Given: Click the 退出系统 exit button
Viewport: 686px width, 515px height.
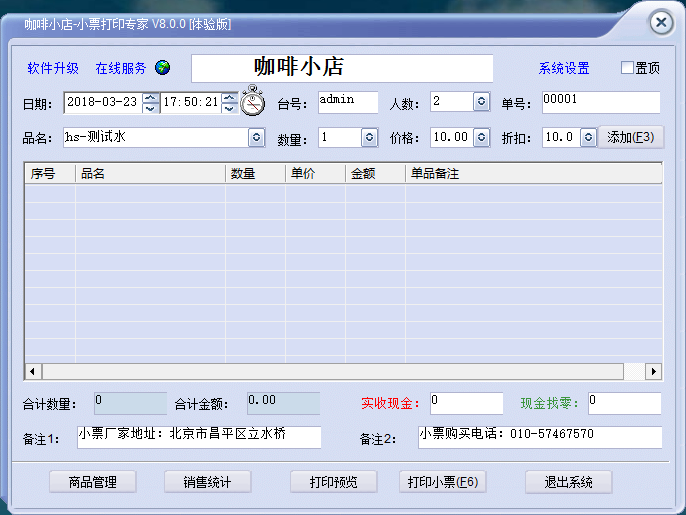Looking at the screenshot, I should [568, 482].
